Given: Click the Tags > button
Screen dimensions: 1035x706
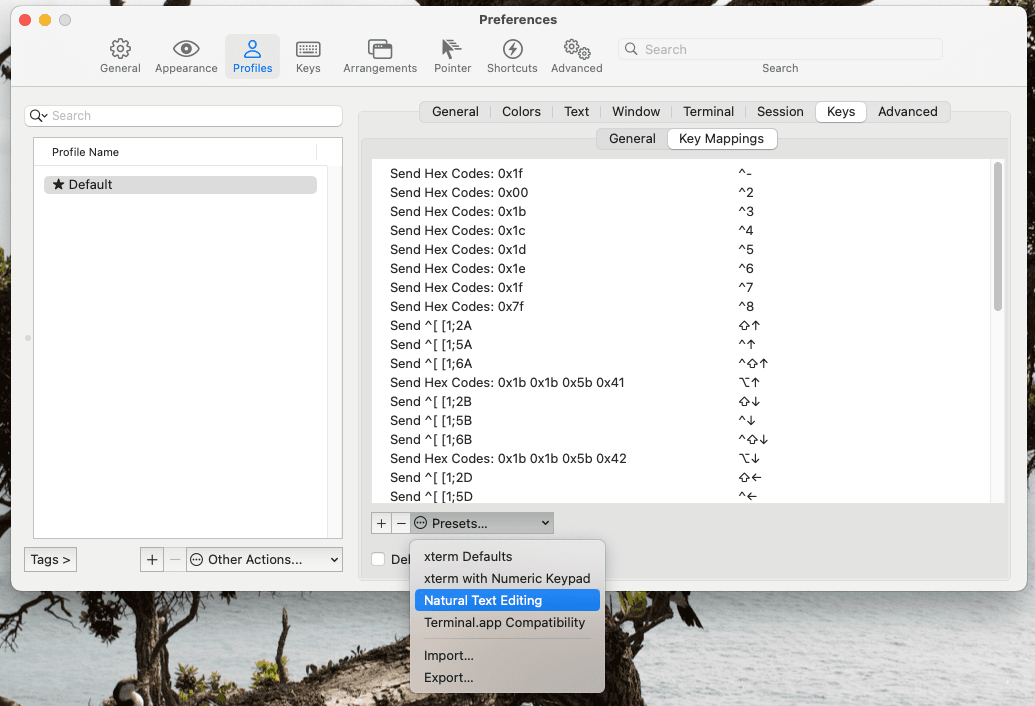Looking at the screenshot, I should pyautogui.click(x=51, y=560).
